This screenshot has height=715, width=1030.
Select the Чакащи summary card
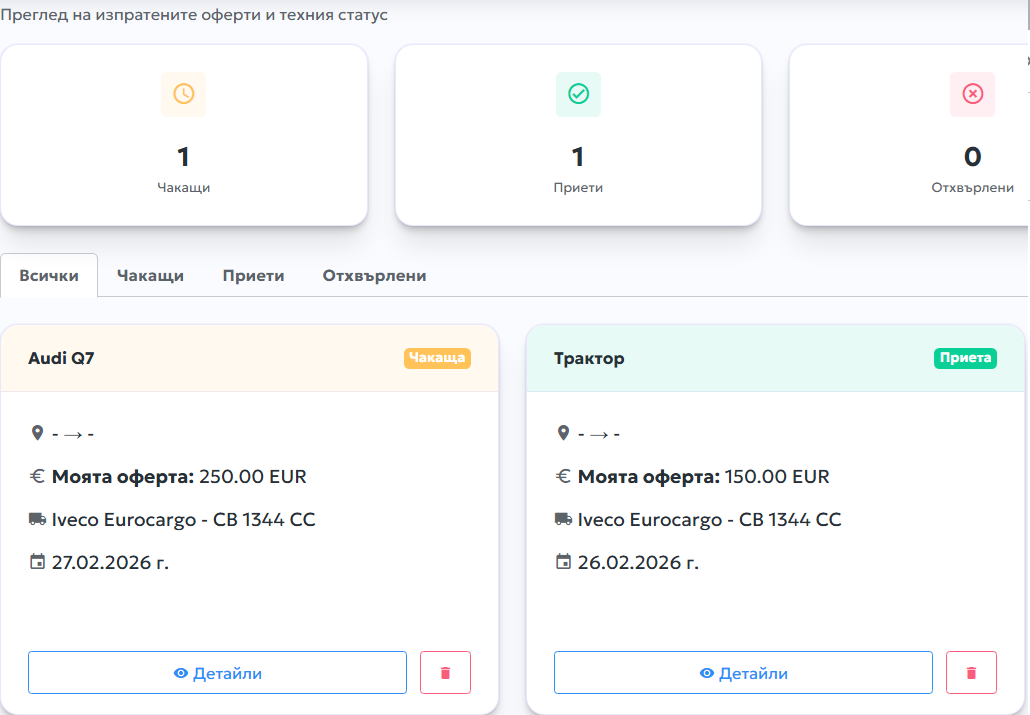point(184,135)
